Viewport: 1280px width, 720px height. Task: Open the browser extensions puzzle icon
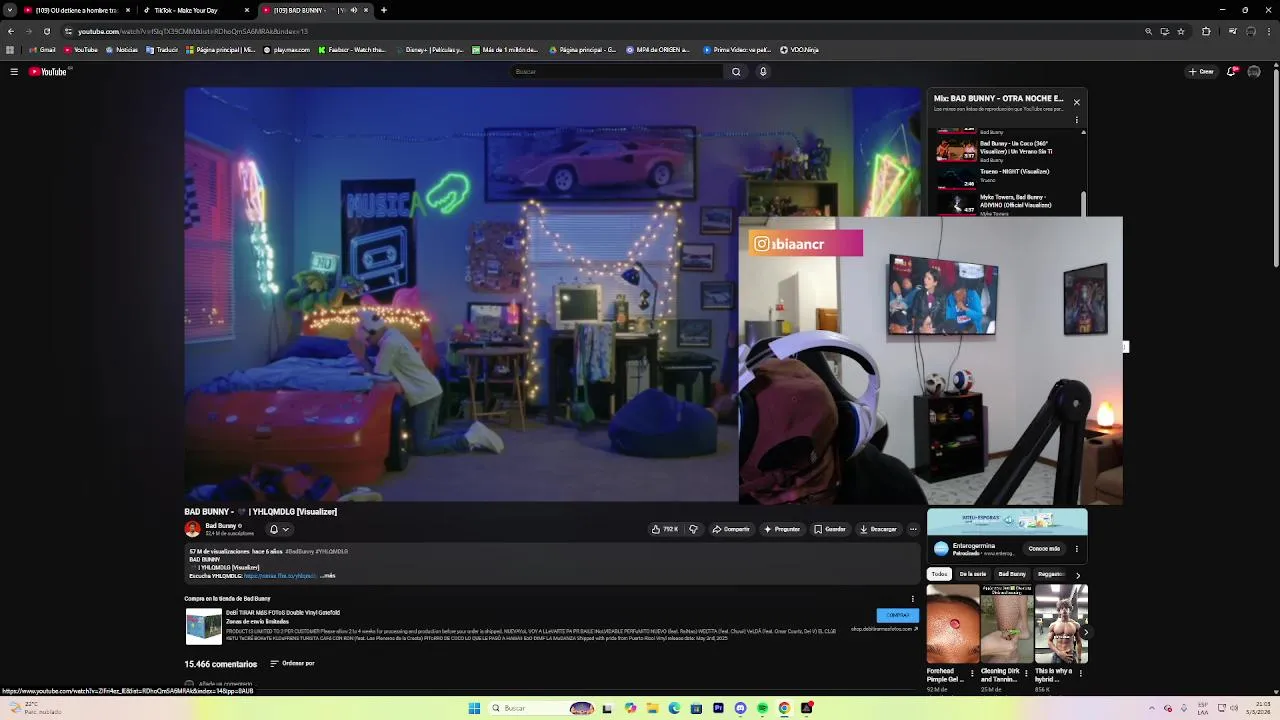[1206, 31]
